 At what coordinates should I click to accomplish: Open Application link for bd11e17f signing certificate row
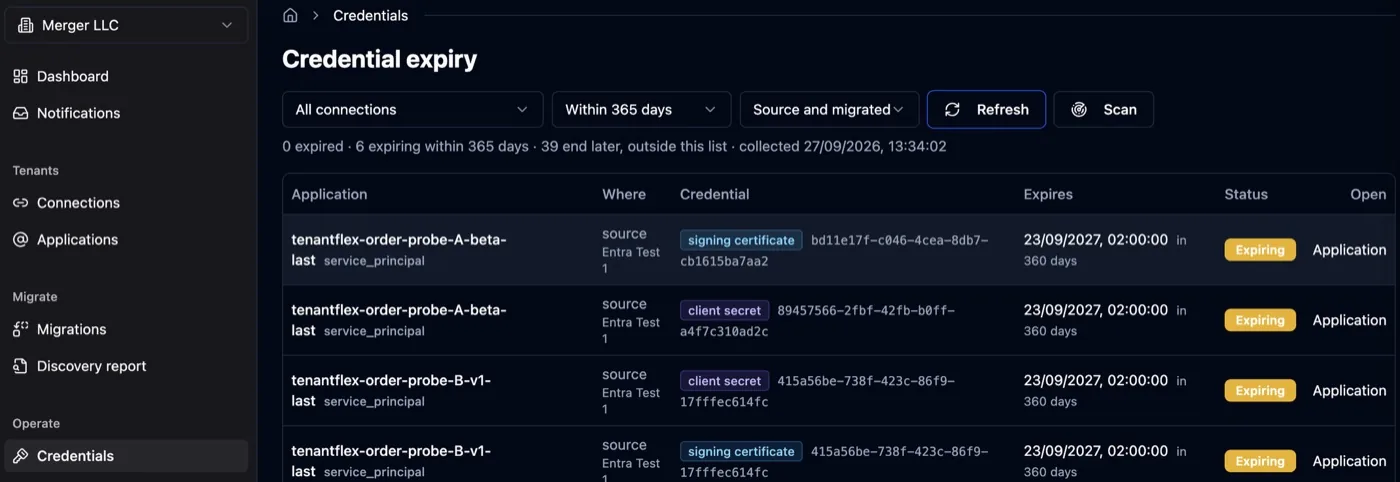coord(1349,250)
